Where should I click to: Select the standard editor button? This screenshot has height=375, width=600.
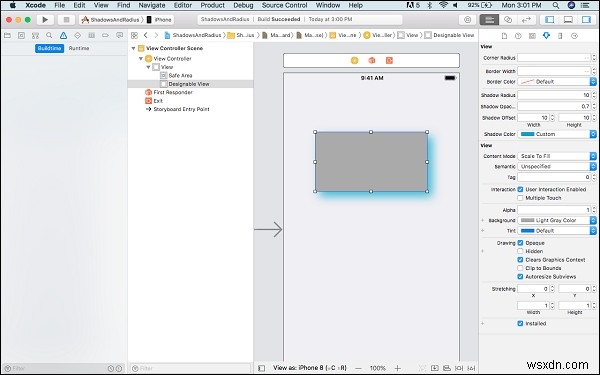coord(489,20)
